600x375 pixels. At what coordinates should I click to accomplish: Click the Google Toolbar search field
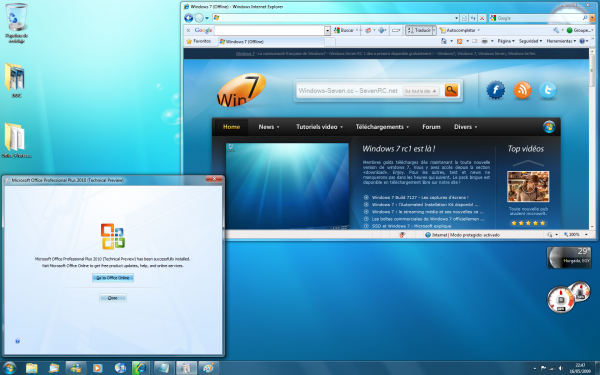(x=269, y=30)
